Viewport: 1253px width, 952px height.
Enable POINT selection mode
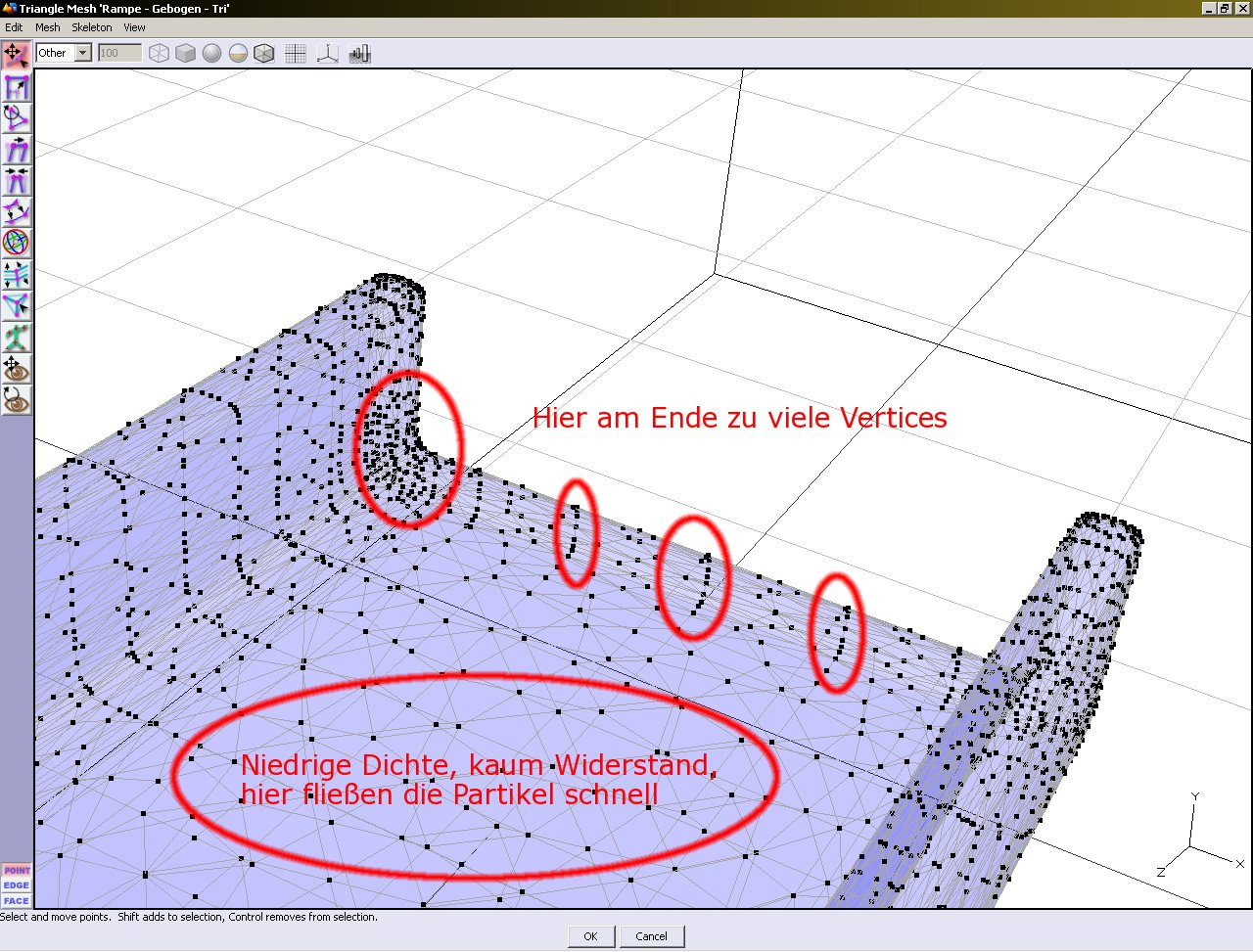tap(17, 870)
